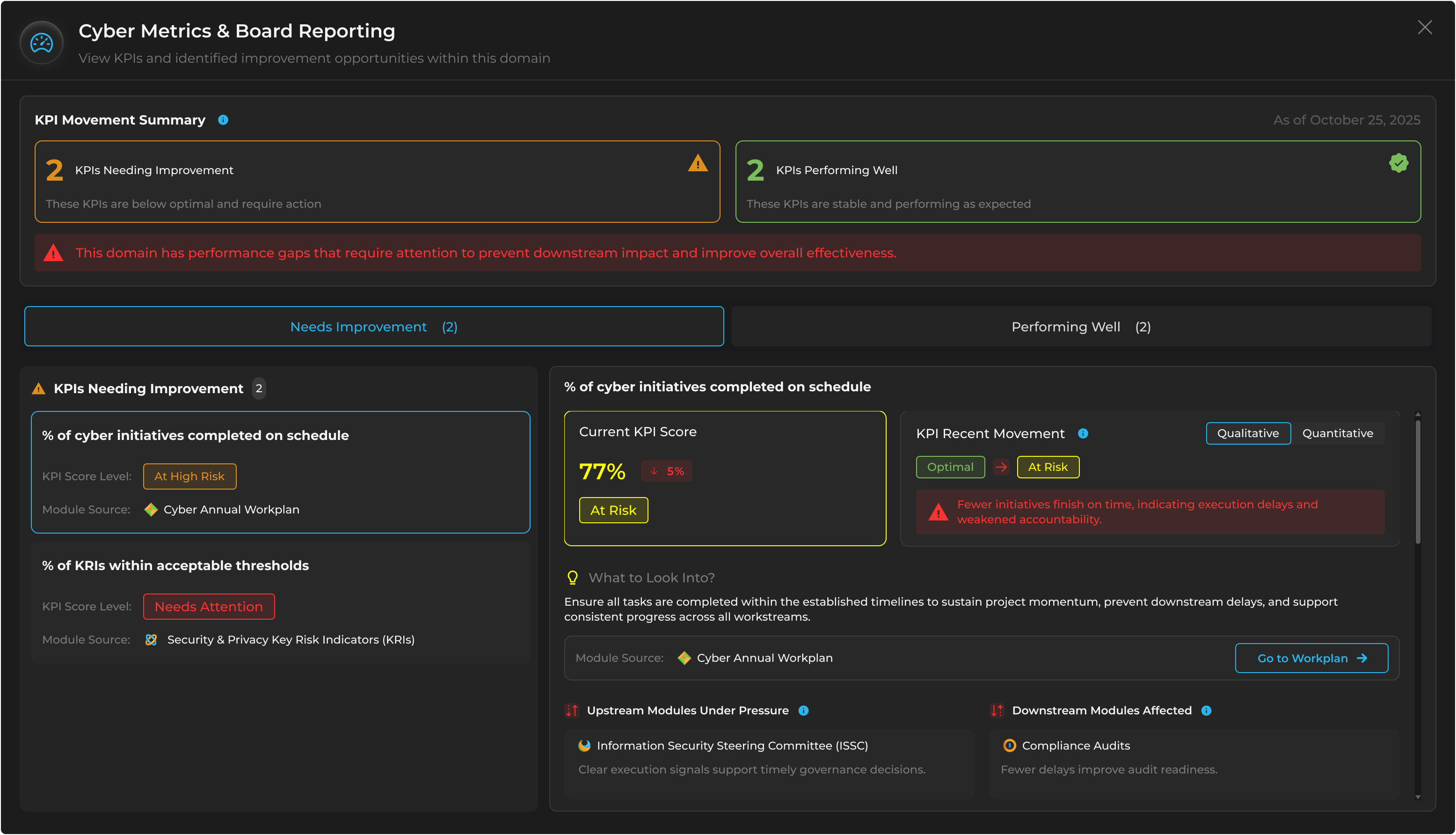Viewport: 1456px width, 835px height.
Task: Click the ISSC module icon
Action: pos(584,746)
